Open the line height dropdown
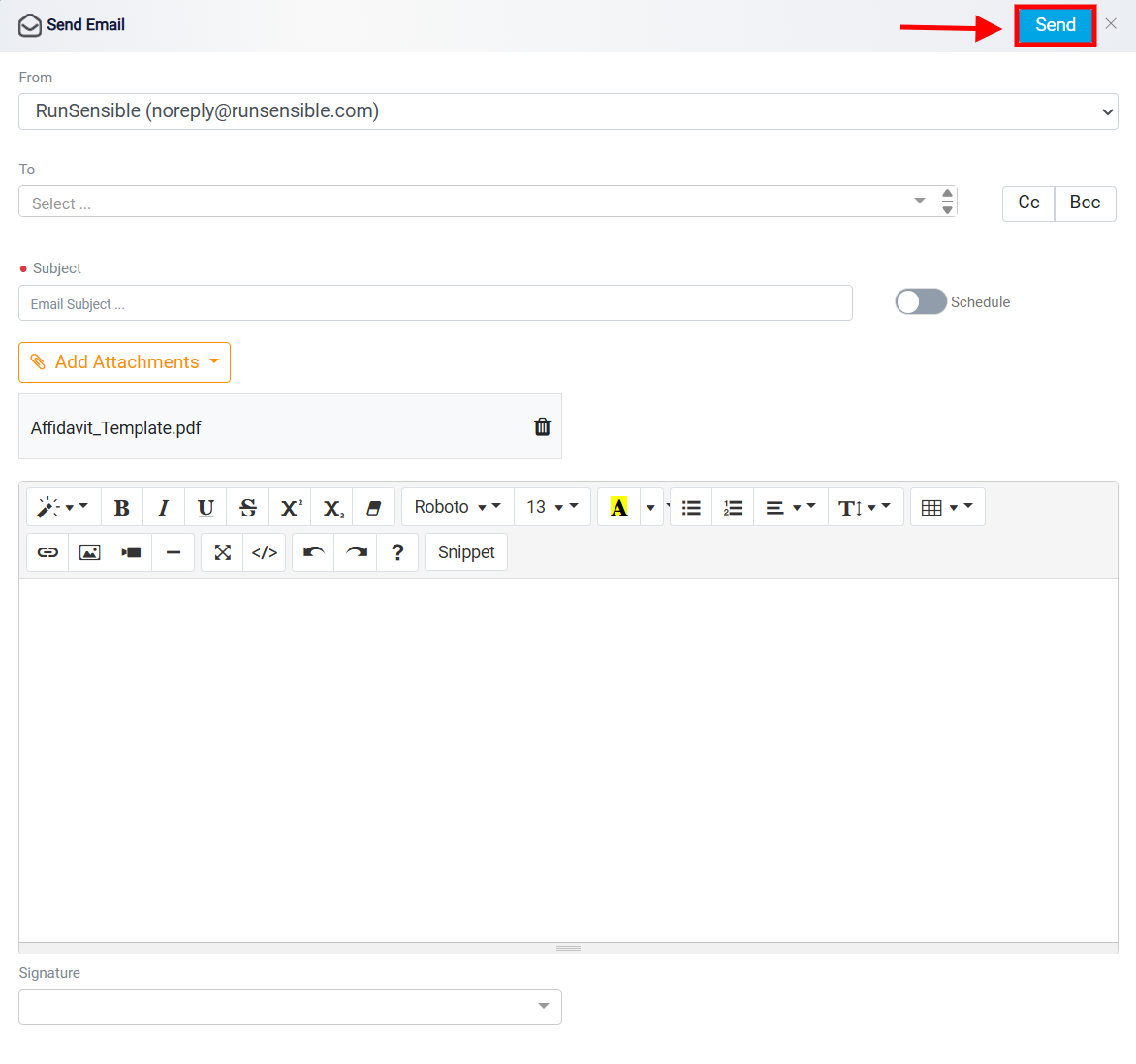The height and width of the screenshot is (1064, 1136). pos(865,507)
